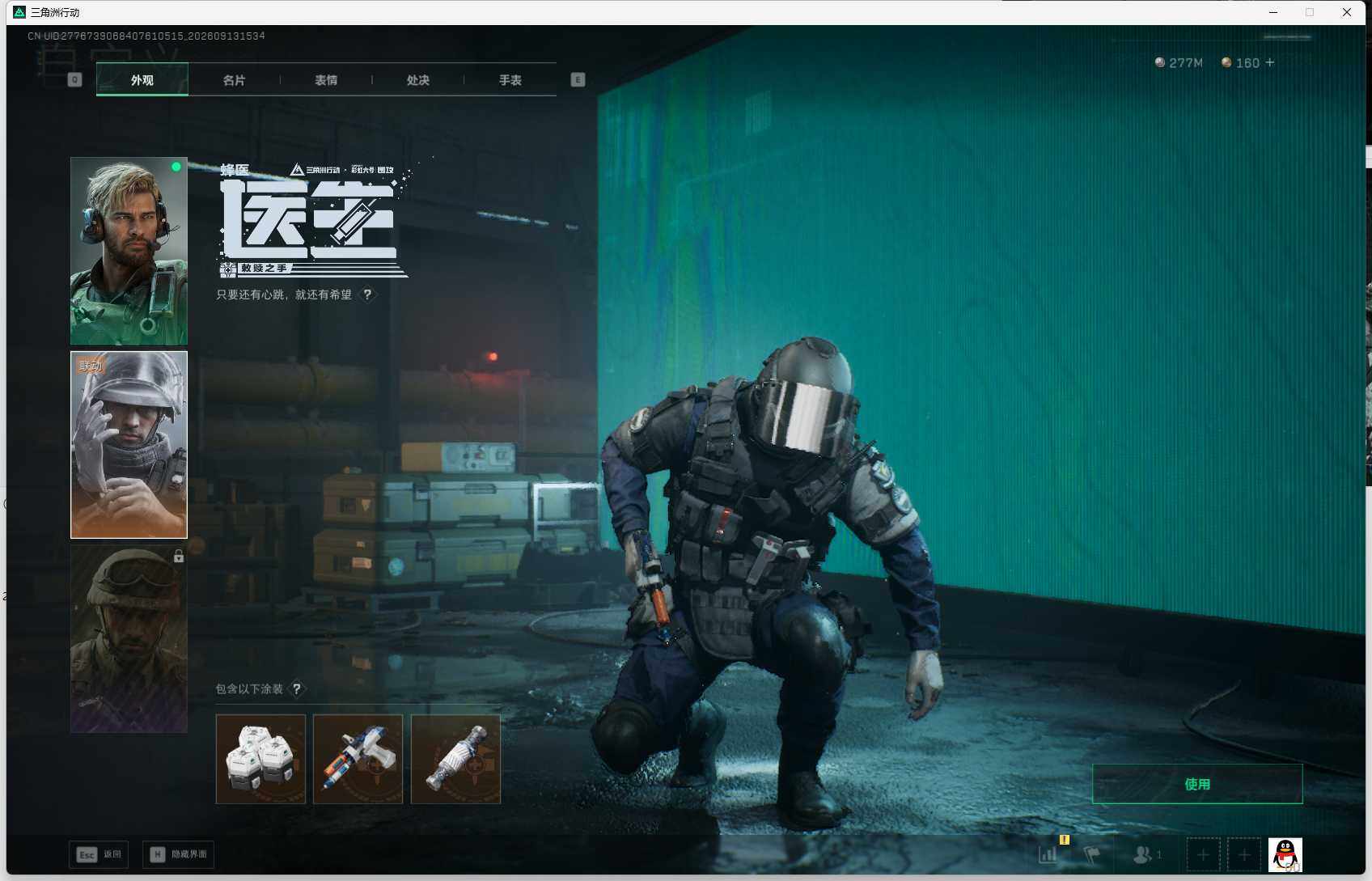Viewport: 1372px width, 881px height.
Task: Close the 三角洲行动 window
Action: [1347, 12]
